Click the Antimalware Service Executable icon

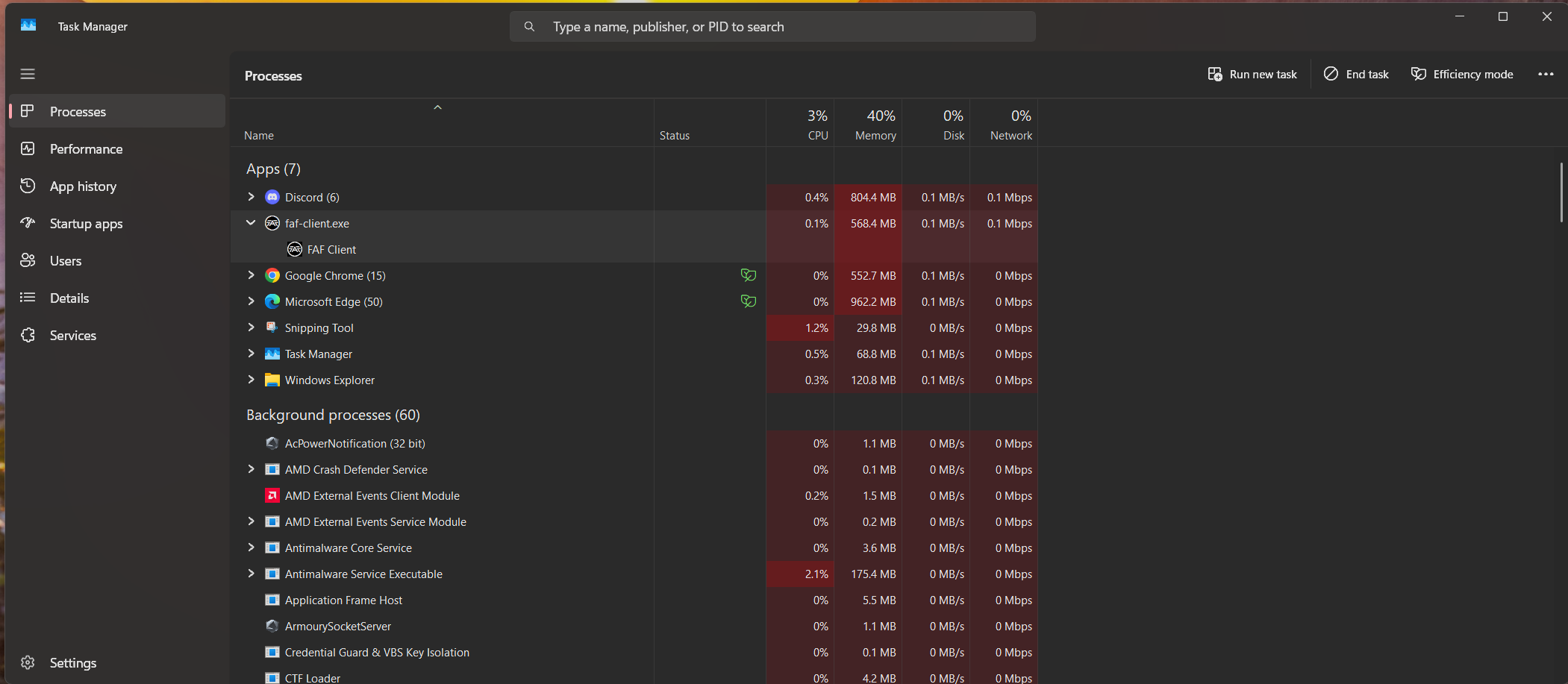click(272, 574)
